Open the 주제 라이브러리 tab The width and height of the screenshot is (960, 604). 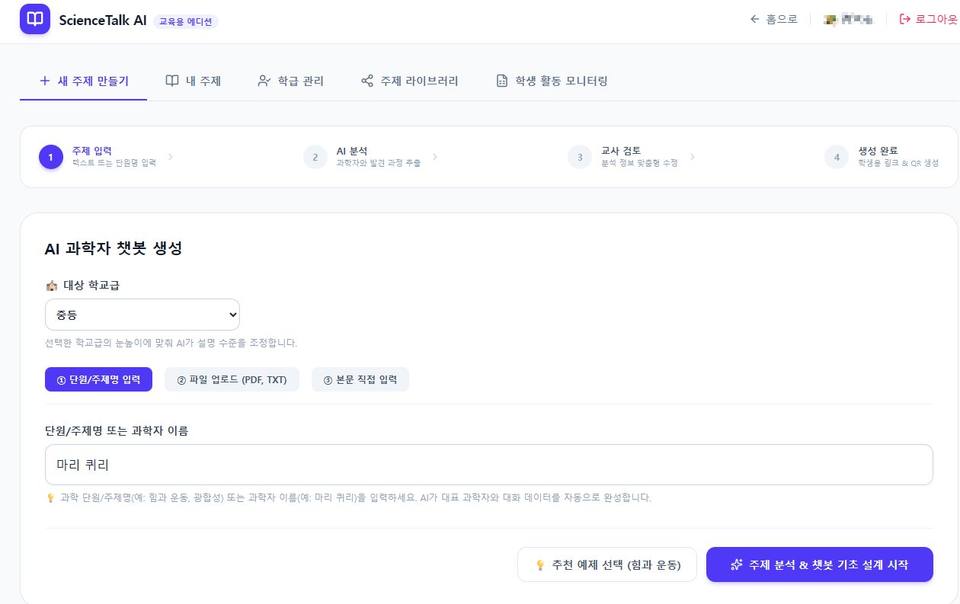410,81
